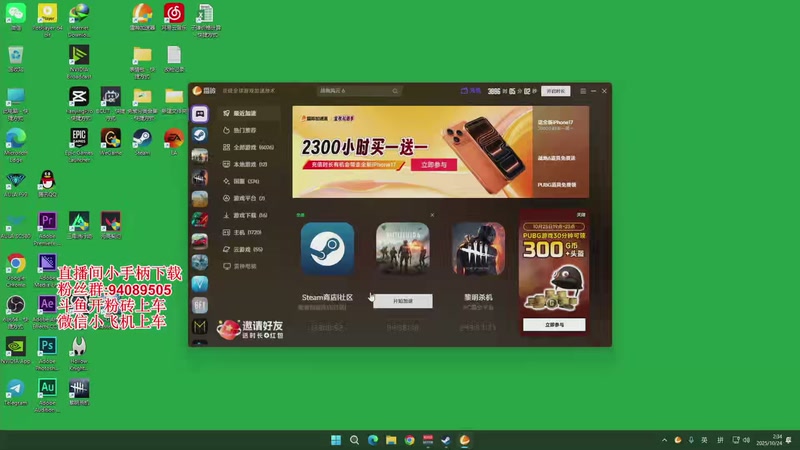Image resolution: width=800 pixels, height=450 pixels.
Task: Select the PUBG promo entry on the banner's right list
Action: click(557, 185)
